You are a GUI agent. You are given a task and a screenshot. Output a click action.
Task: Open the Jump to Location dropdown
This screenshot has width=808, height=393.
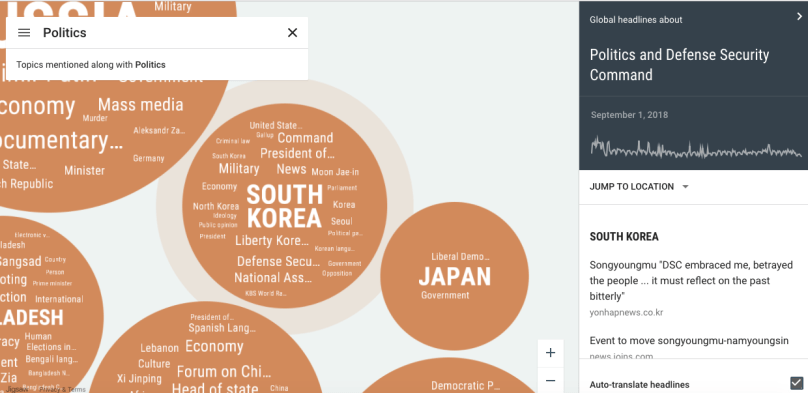tap(639, 186)
